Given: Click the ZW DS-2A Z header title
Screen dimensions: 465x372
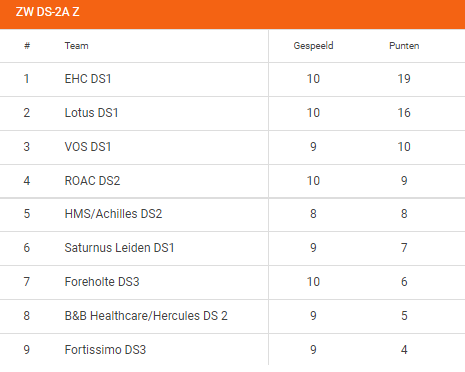Looking at the screenshot, I should [48, 12].
